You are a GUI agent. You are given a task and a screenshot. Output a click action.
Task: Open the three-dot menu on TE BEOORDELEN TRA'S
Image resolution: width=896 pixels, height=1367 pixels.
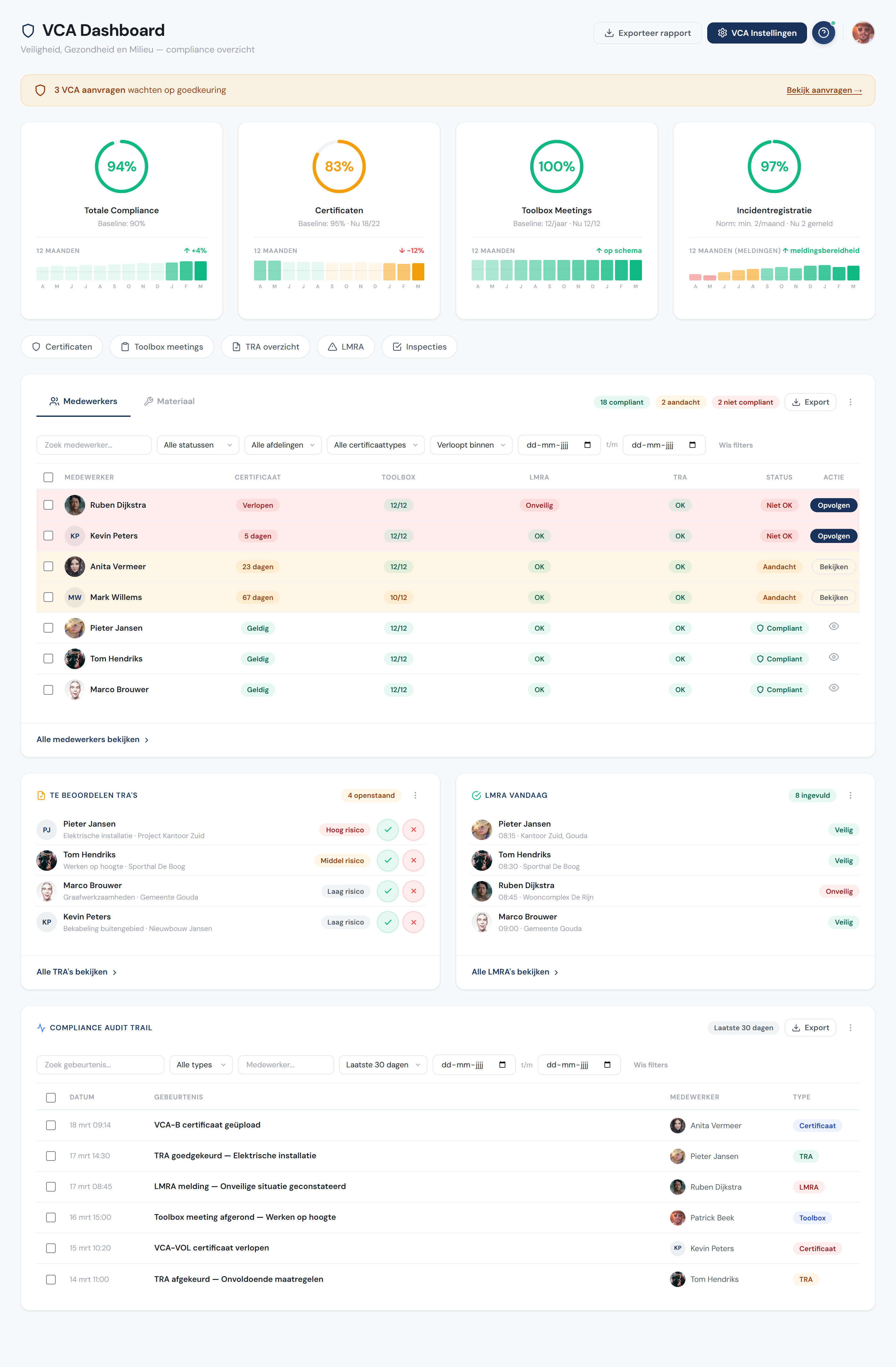pos(415,796)
